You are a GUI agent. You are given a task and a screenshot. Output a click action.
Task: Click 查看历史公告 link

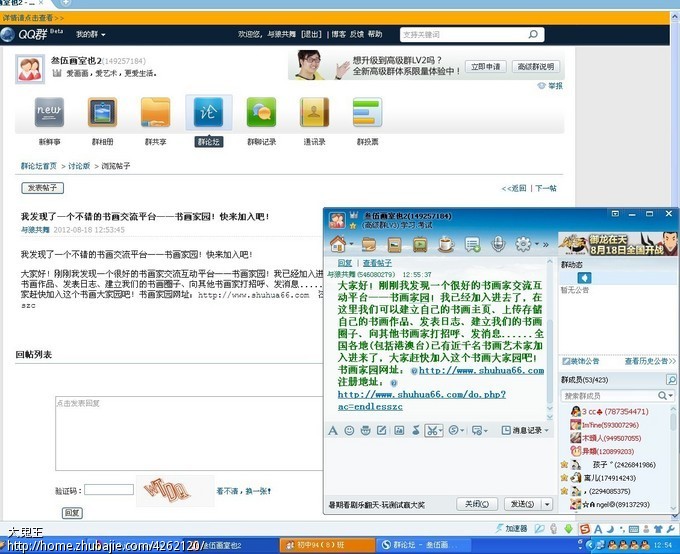tap(650, 361)
